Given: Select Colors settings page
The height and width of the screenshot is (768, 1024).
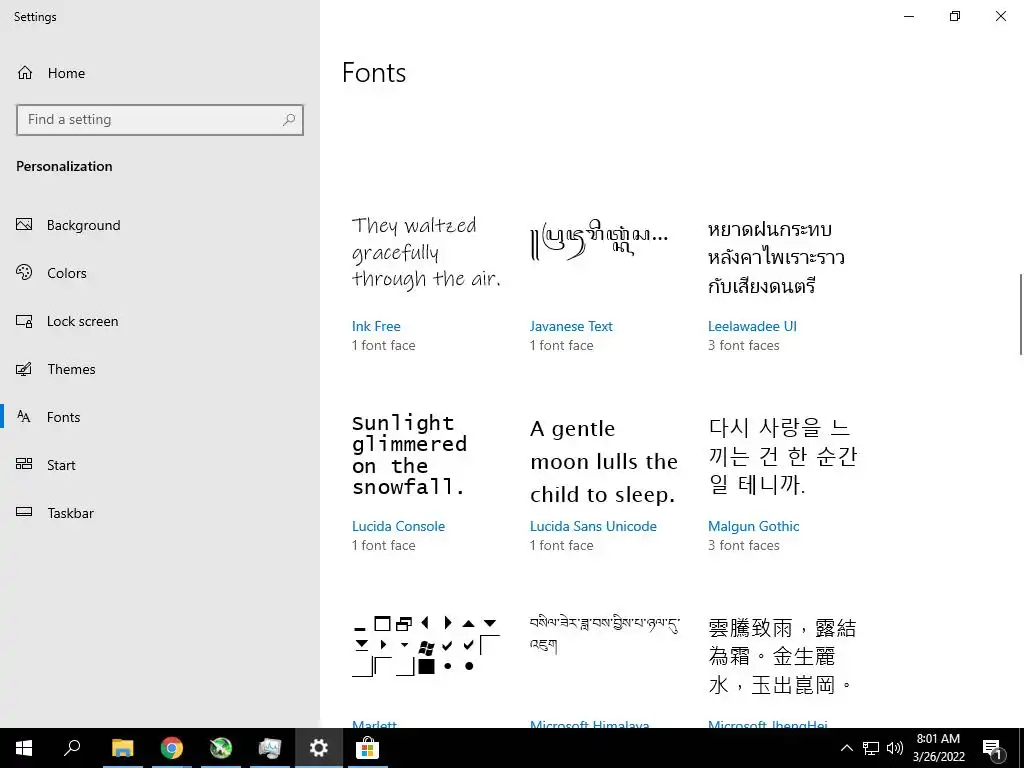Looking at the screenshot, I should click(67, 273).
